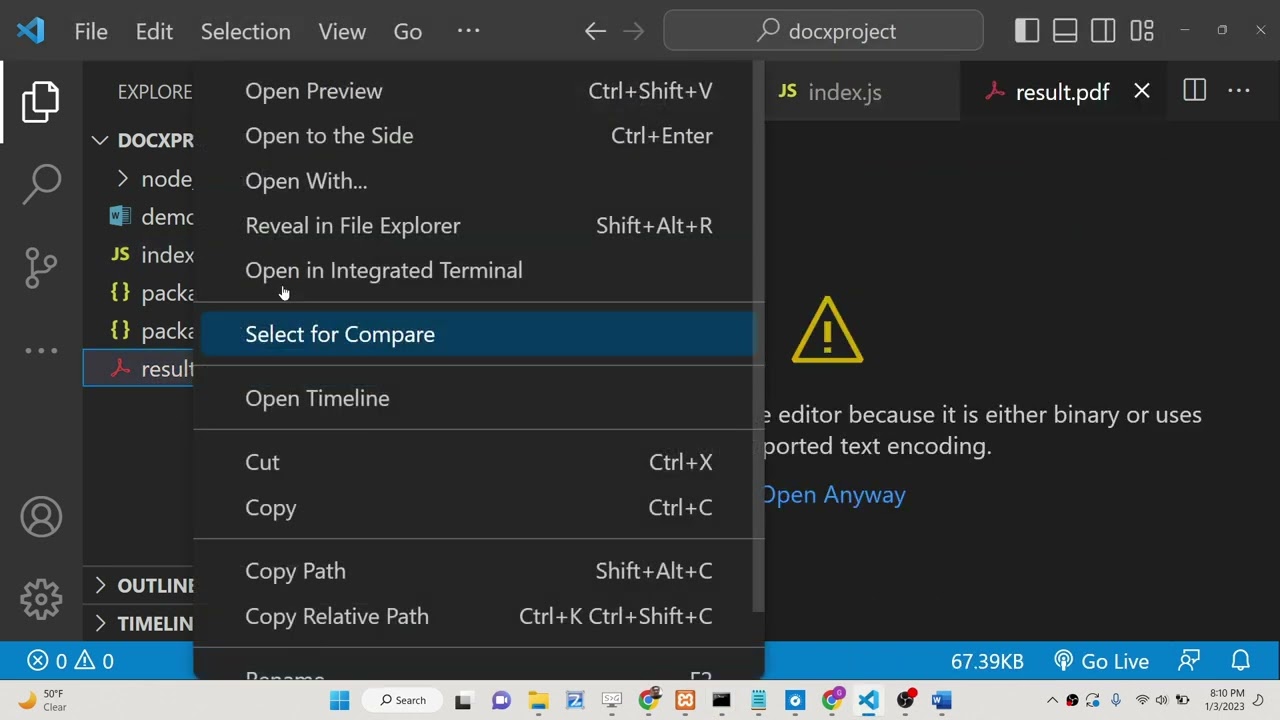Viewport: 1280px width, 720px height.
Task: Click the Split Editor Right icon
Action: [x=1194, y=92]
